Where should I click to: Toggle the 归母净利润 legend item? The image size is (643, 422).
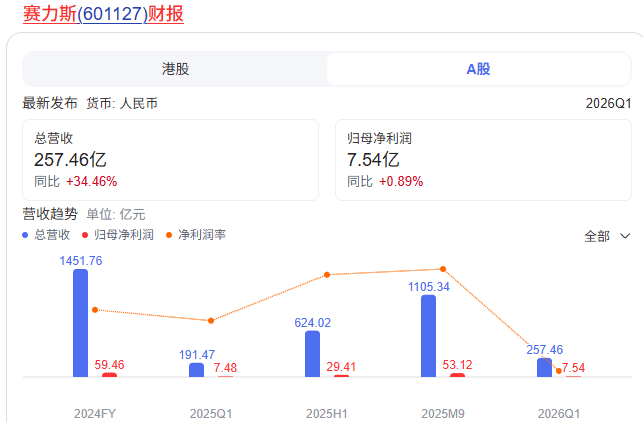pos(118,235)
